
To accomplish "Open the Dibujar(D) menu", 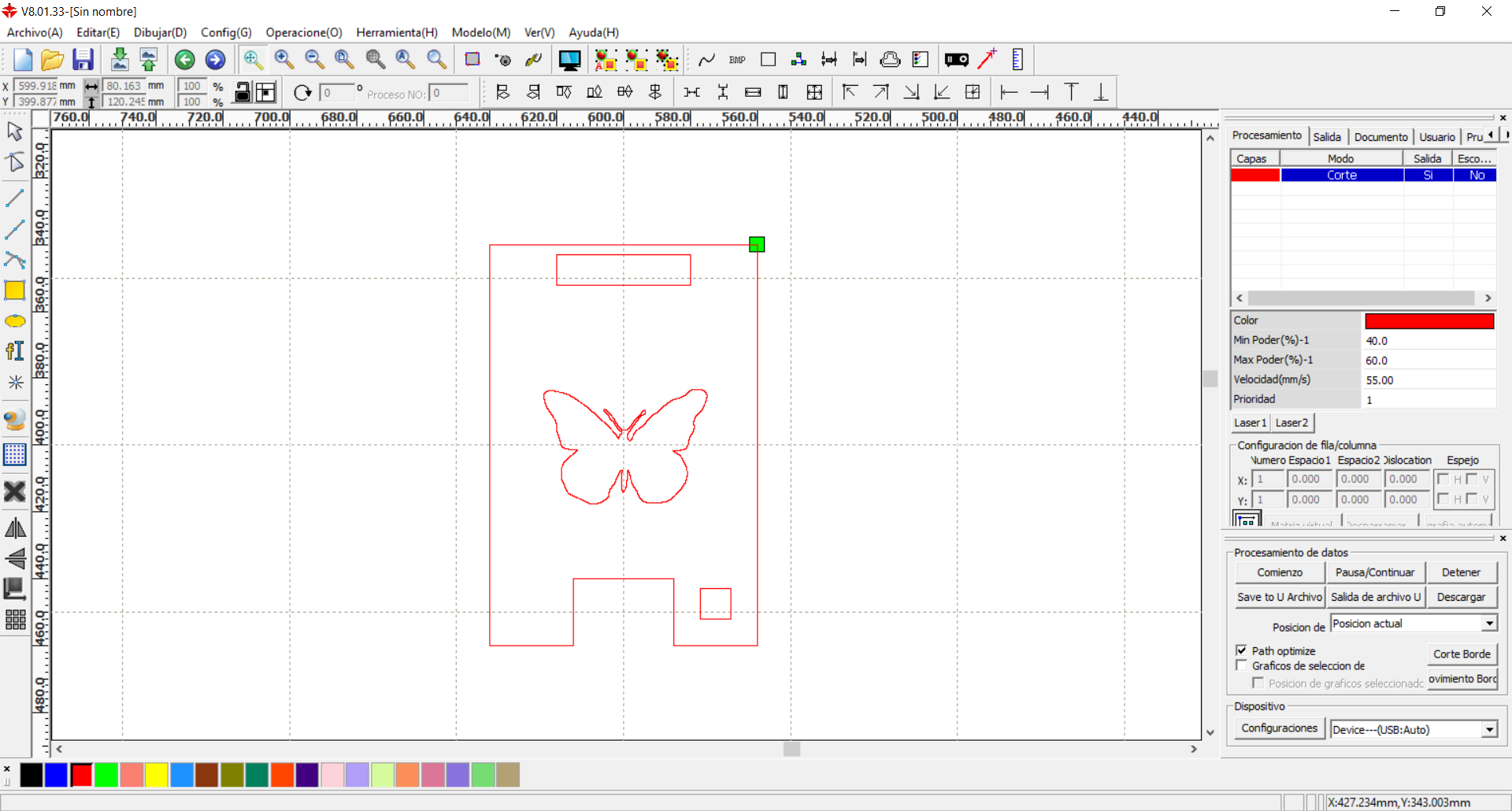I will point(160,32).
